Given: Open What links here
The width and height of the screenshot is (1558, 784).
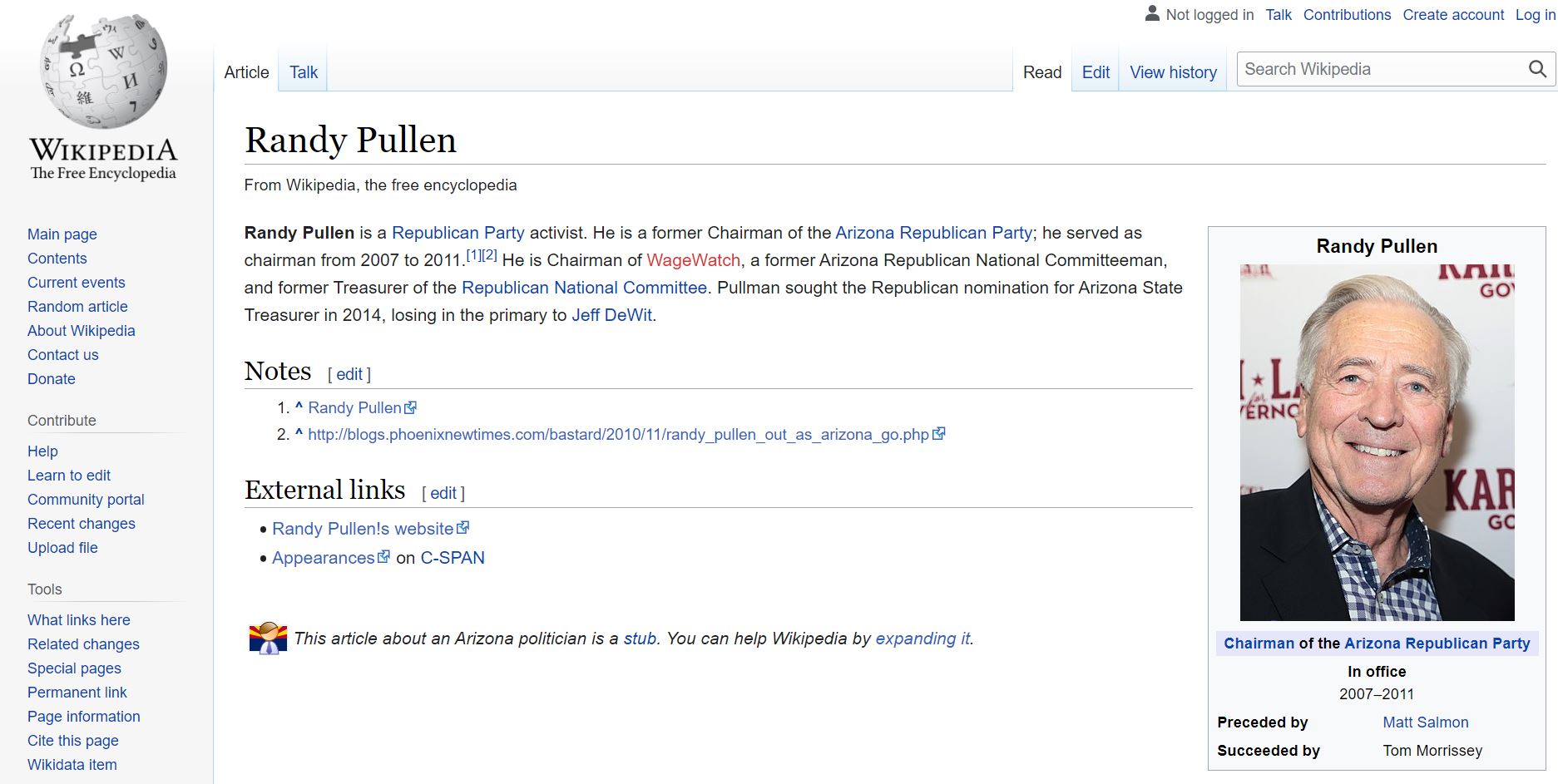Looking at the screenshot, I should pyautogui.click(x=79, y=620).
